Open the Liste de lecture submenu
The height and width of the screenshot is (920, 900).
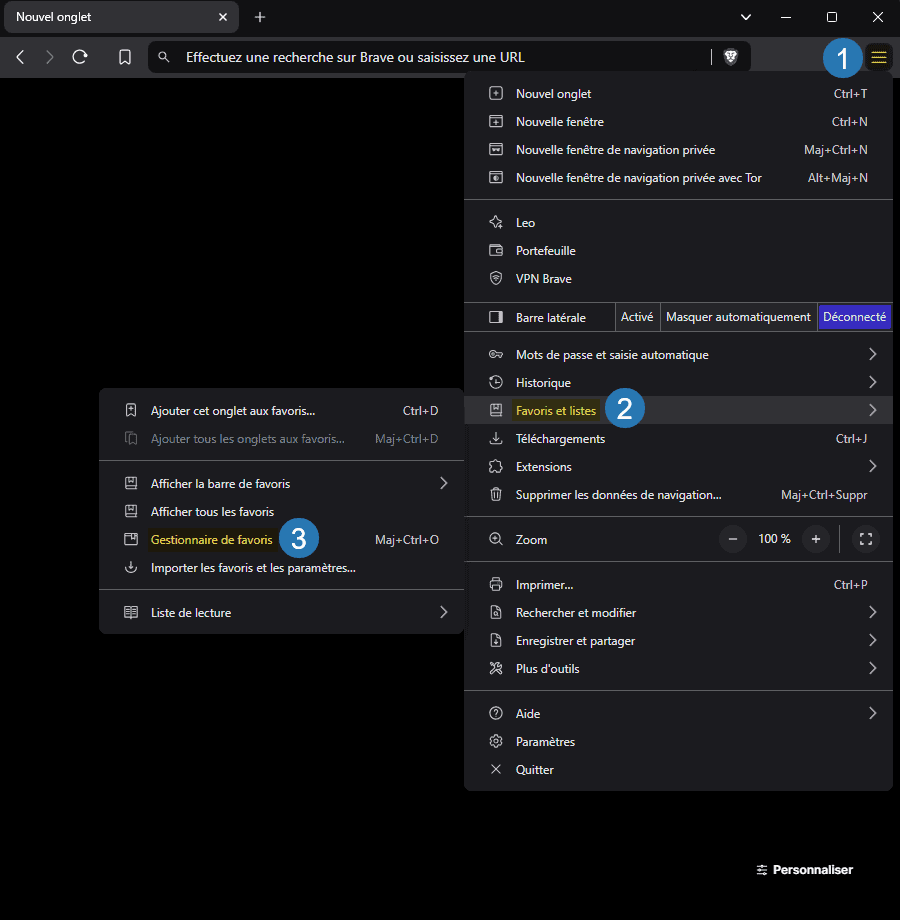[190, 611]
